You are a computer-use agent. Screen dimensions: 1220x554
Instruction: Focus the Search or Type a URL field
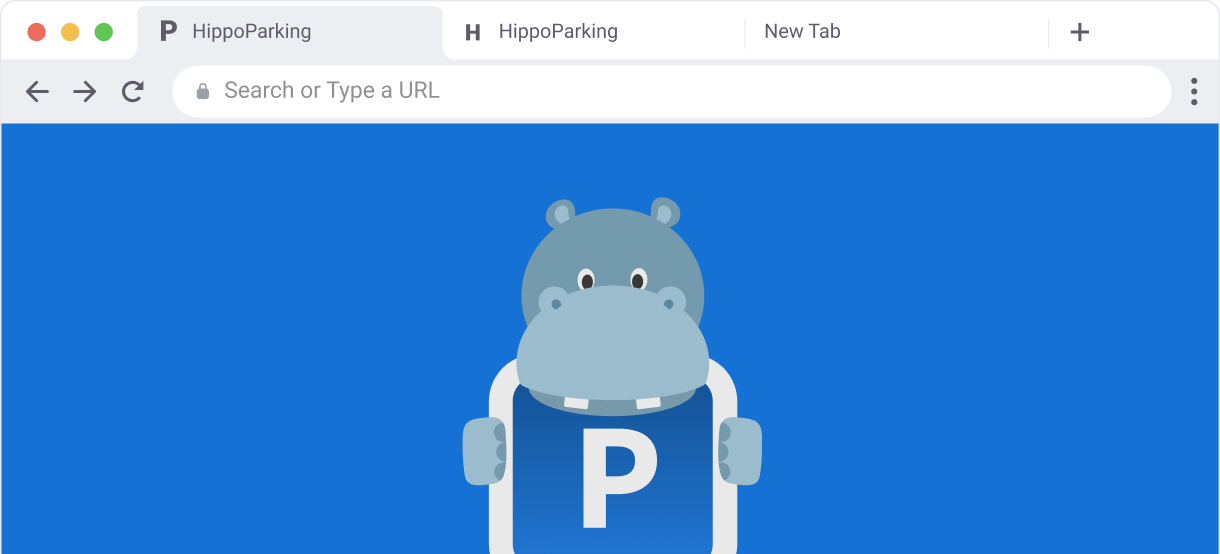tap(671, 92)
